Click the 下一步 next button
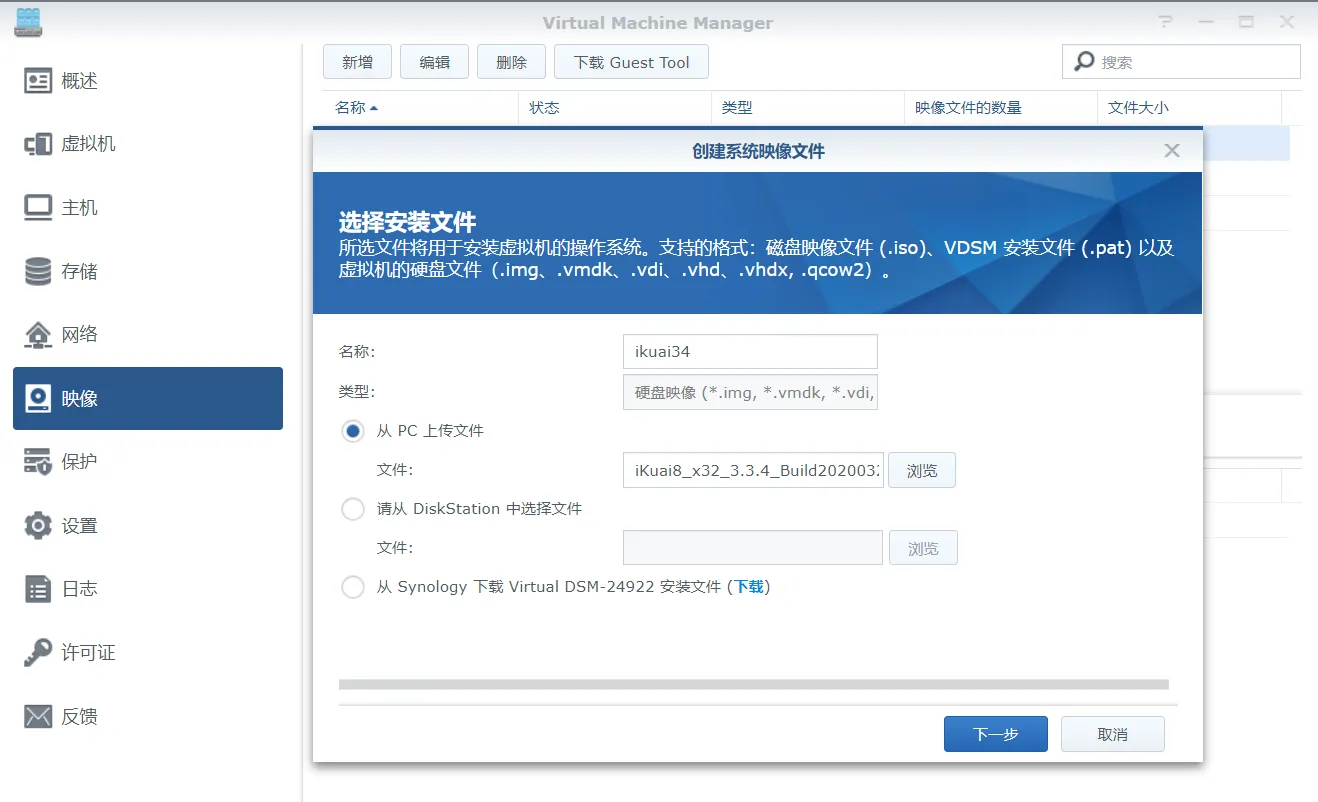 (x=996, y=734)
